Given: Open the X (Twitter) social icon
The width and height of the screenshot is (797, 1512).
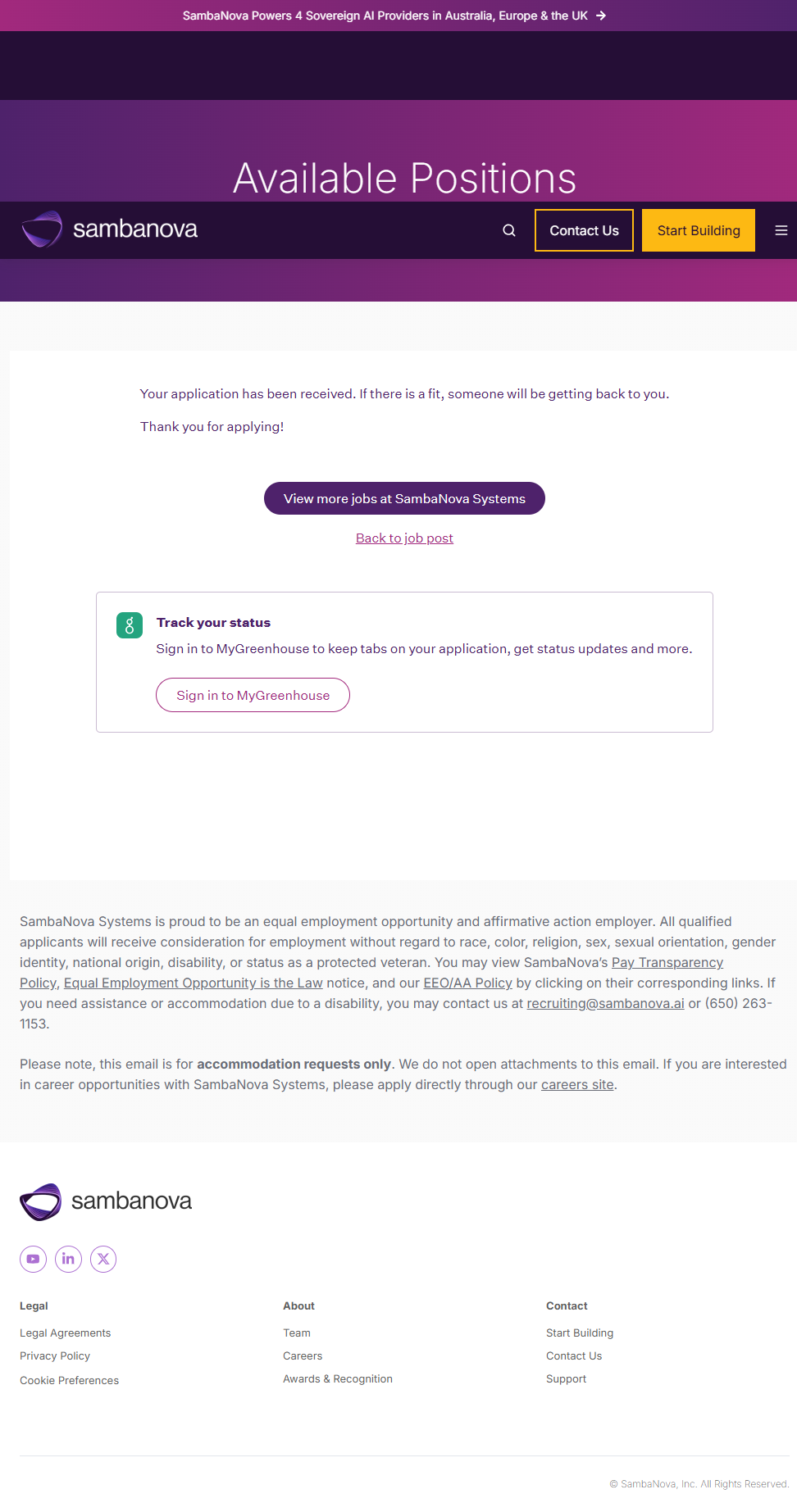Looking at the screenshot, I should pyautogui.click(x=103, y=1259).
